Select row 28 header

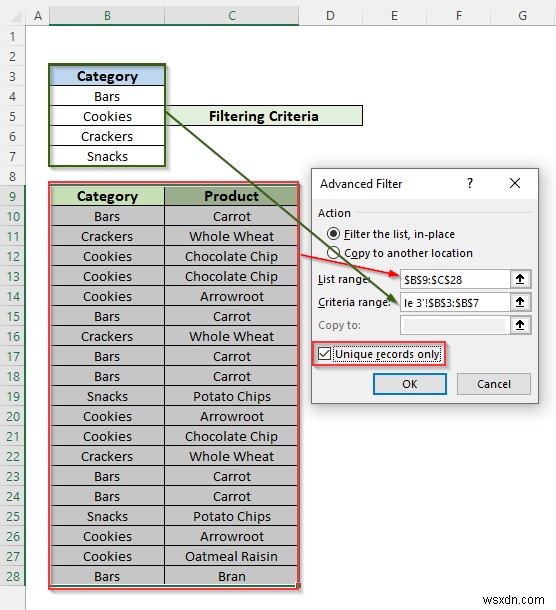coord(12,576)
